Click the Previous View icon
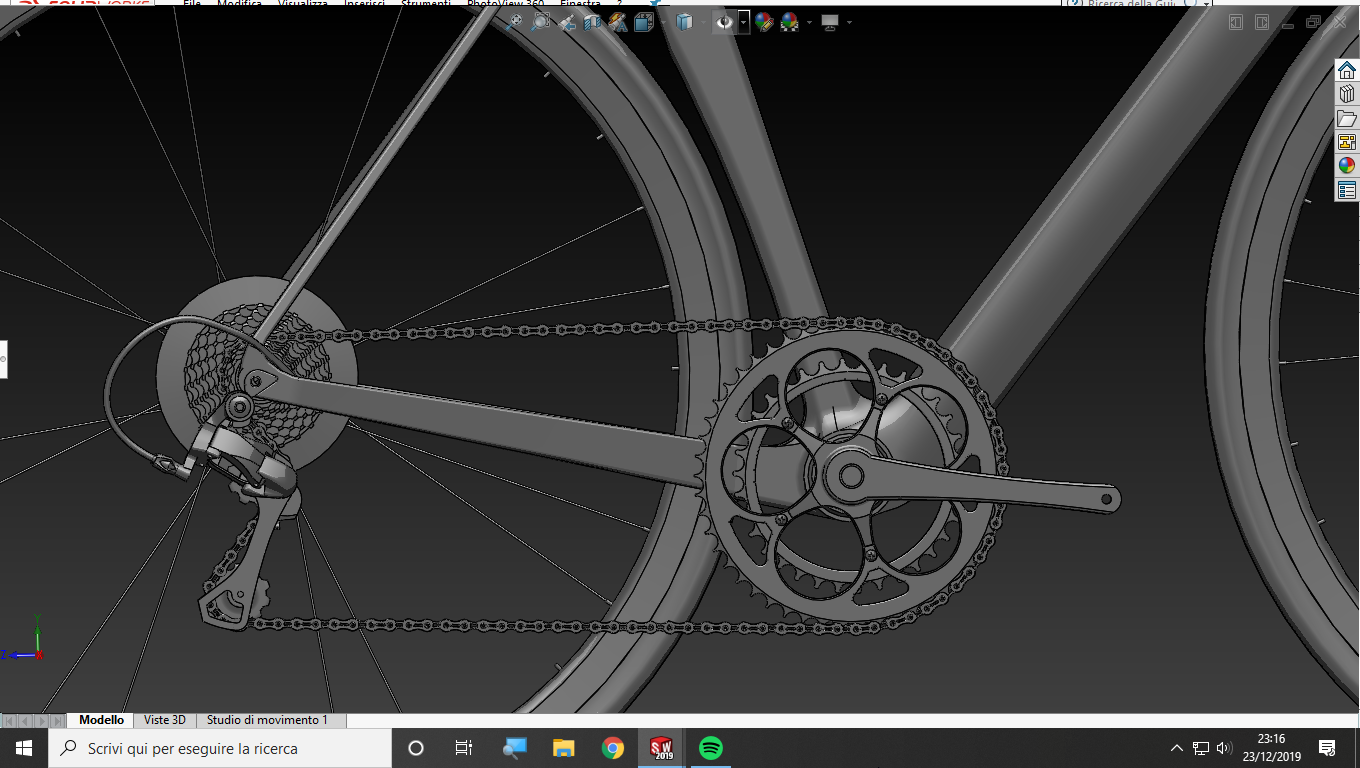1360x768 pixels. [567, 21]
